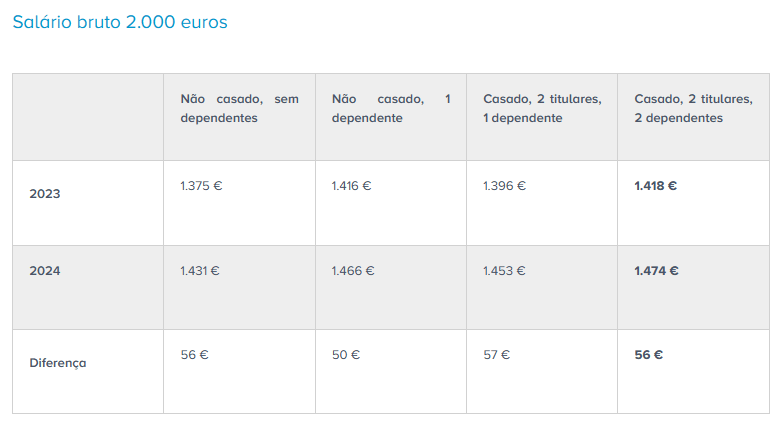Click the heading Salário bruto 2.000 euros
This screenshot has height=427, width=783.
pyautogui.click(x=120, y=22)
